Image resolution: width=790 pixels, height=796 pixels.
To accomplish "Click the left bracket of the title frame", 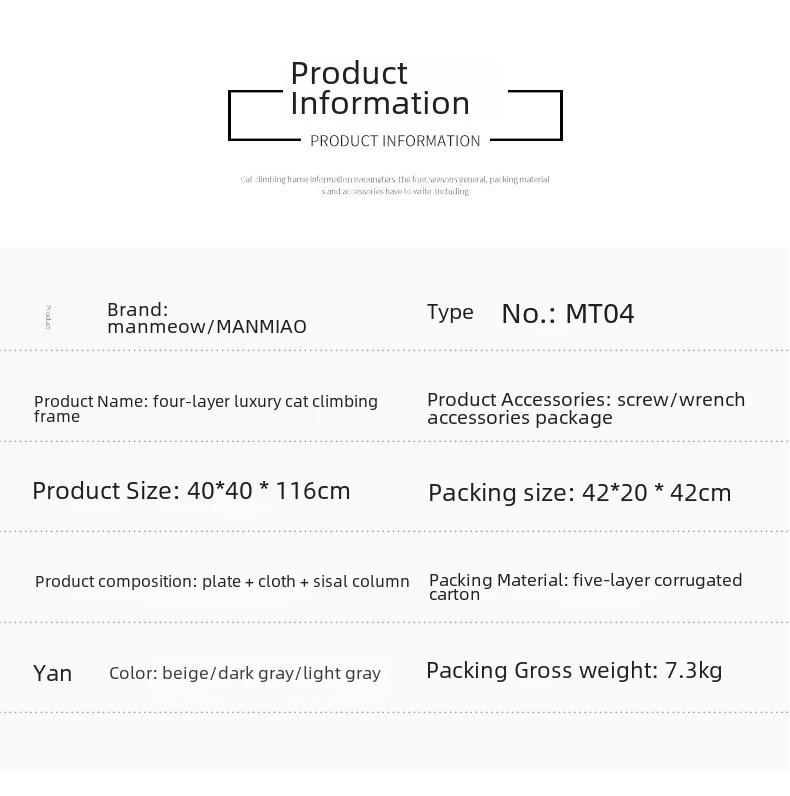I will [x=264, y=116].
